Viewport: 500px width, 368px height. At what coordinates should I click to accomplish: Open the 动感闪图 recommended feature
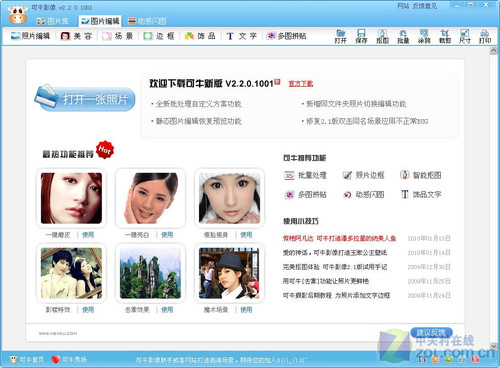[363, 195]
